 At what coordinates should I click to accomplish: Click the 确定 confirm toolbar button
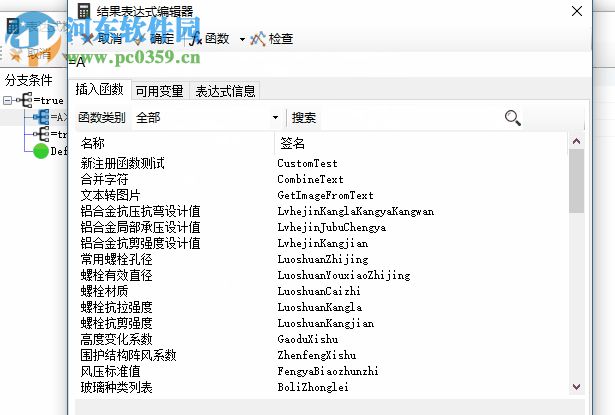pos(155,38)
